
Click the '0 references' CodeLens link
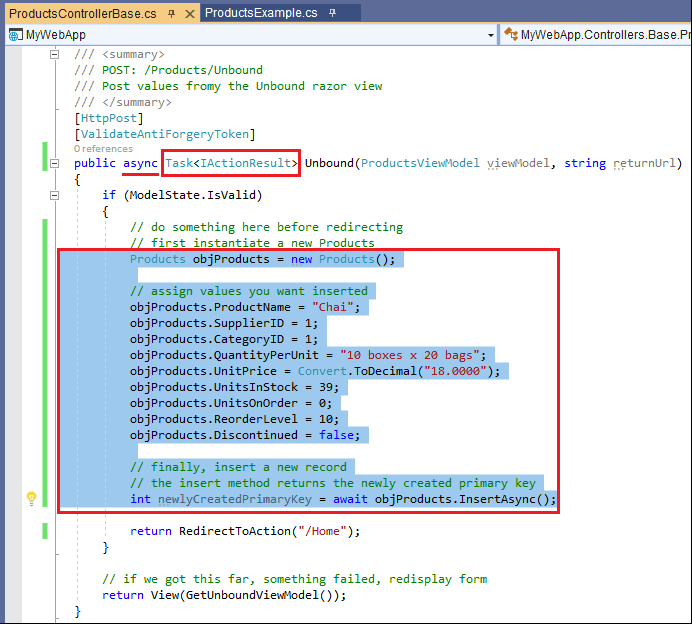(x=101, y=149)
